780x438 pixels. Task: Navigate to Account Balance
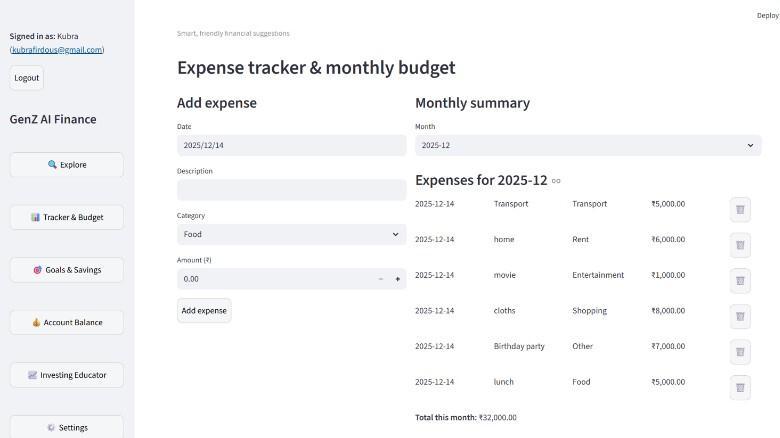pyautogui.click(x=67, y=322)
